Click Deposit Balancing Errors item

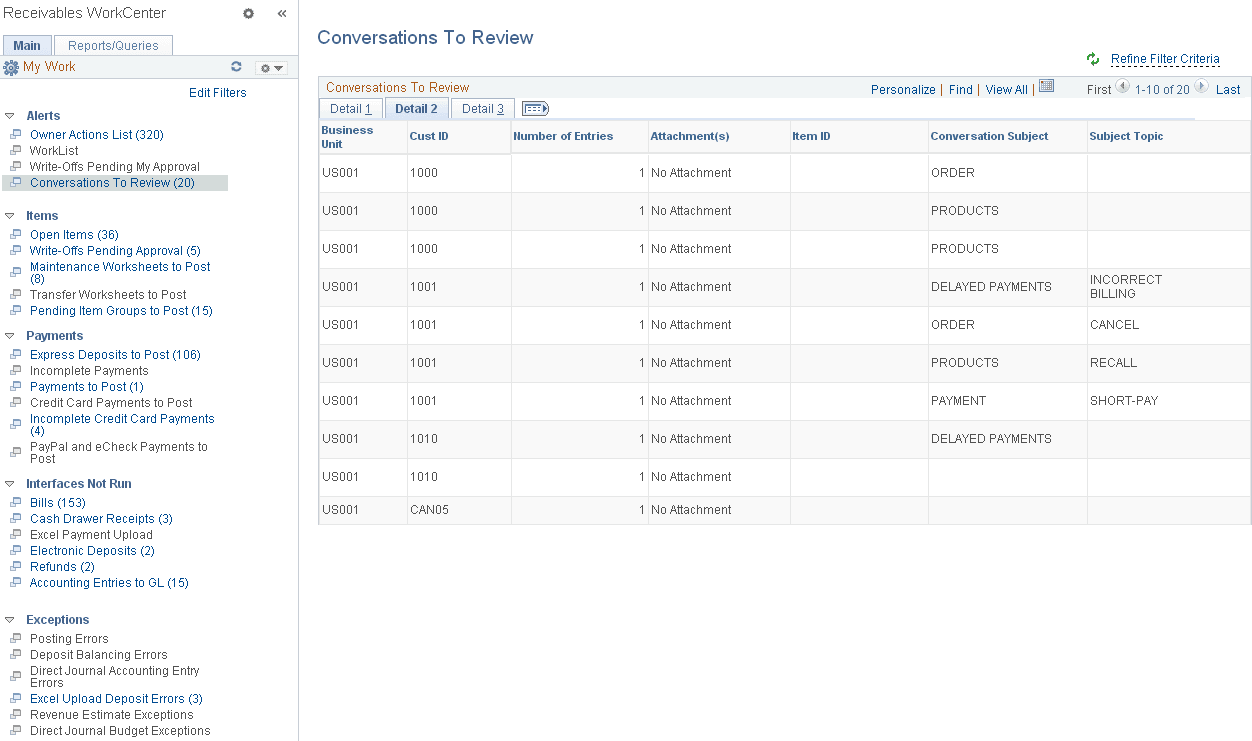99,655
